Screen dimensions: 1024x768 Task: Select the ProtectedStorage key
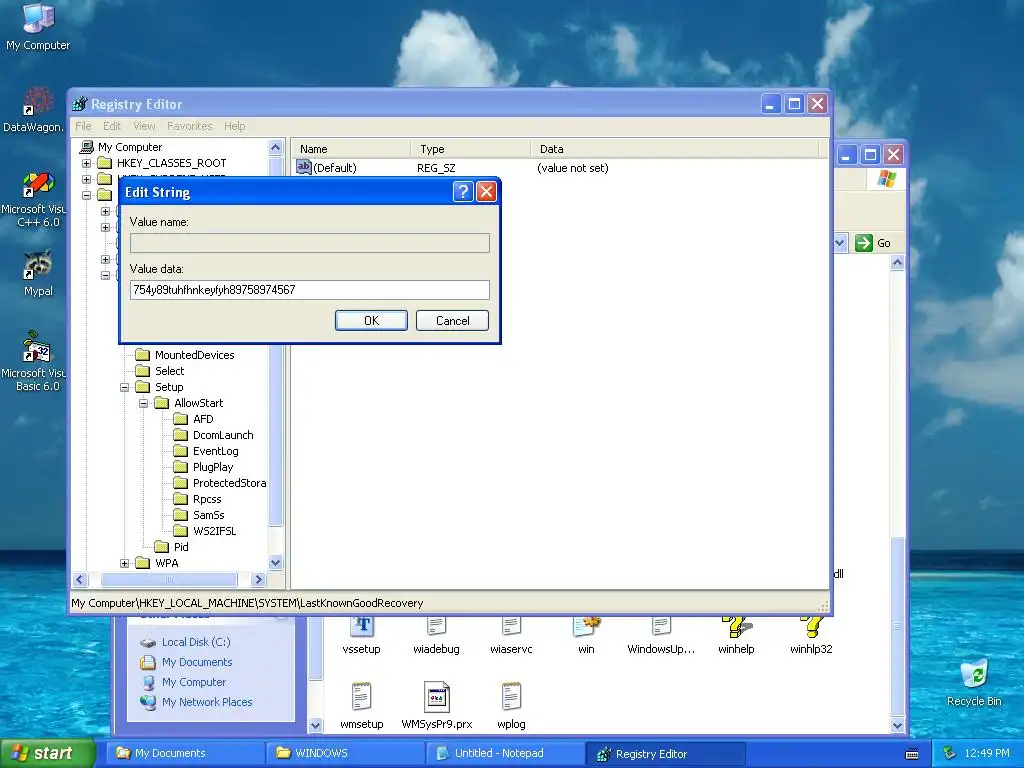click(229, 483)
